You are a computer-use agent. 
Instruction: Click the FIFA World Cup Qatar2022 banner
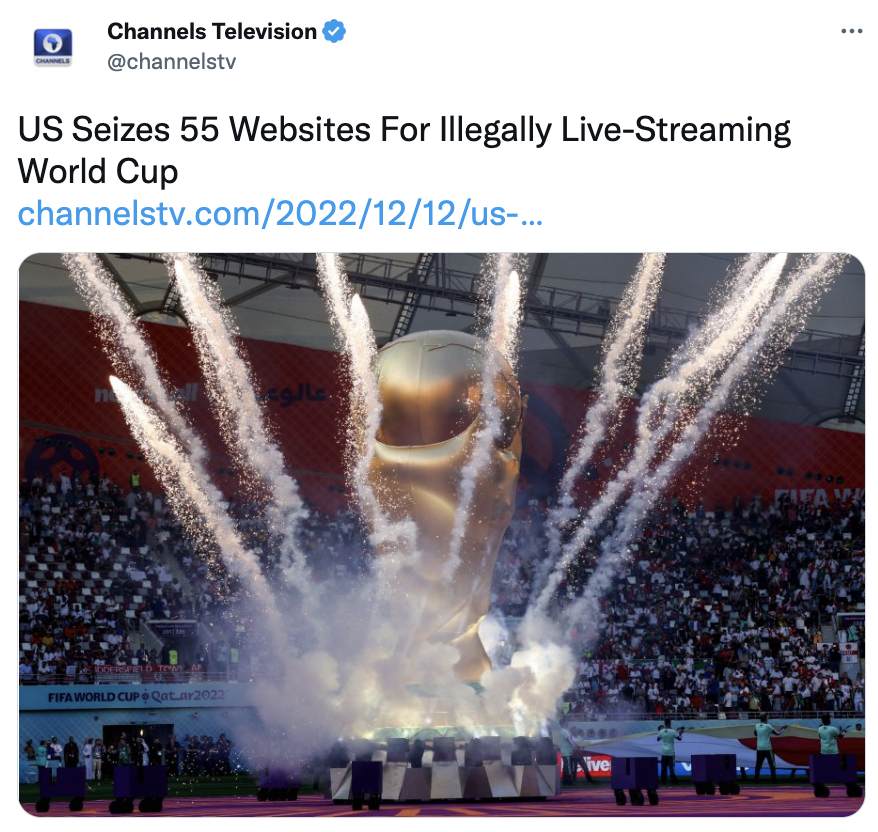136,697
